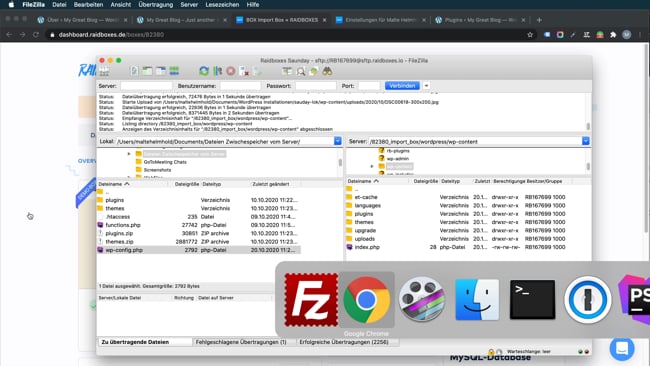
Task: Open a new Chrome tab with plus button
Action: tap(539, 20)
